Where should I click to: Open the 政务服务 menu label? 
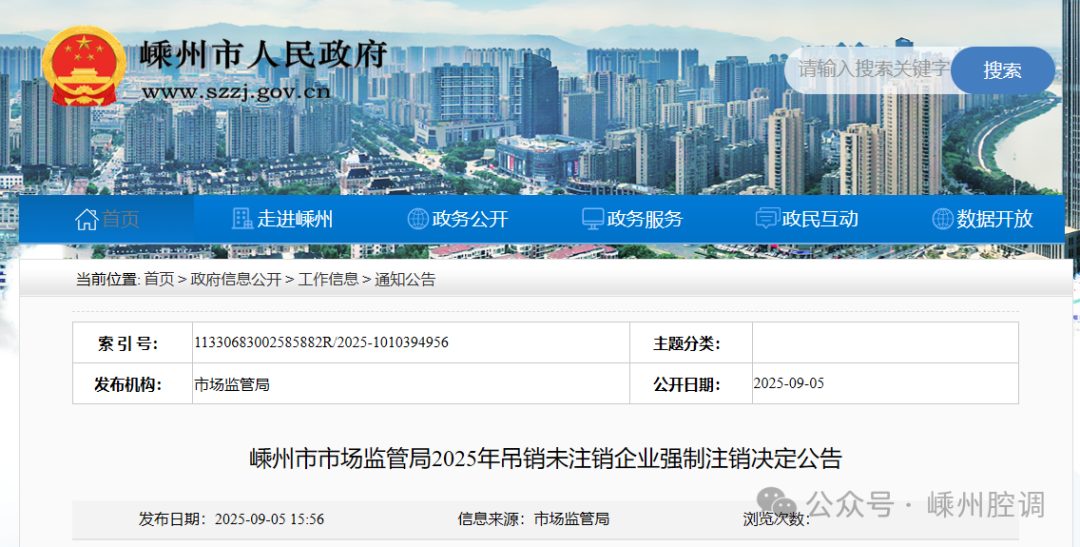click(x=645, y=219)
